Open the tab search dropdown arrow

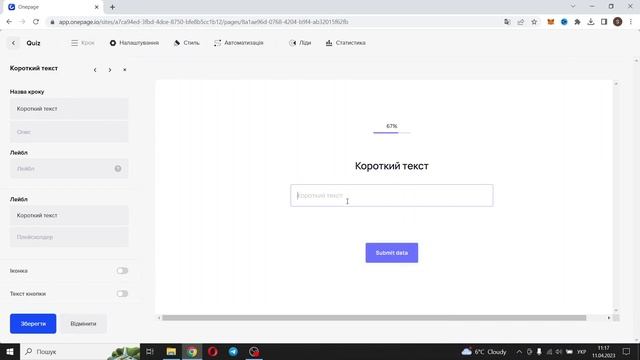click(x=573, y=6)
